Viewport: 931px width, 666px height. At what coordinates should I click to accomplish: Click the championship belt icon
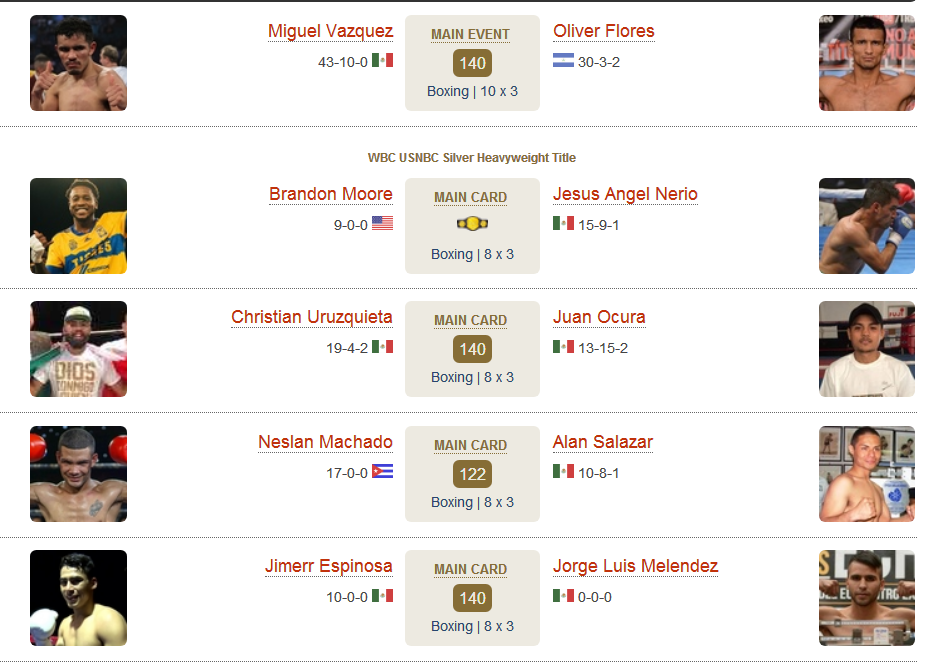pyautogui.click(x=472, y=224)
